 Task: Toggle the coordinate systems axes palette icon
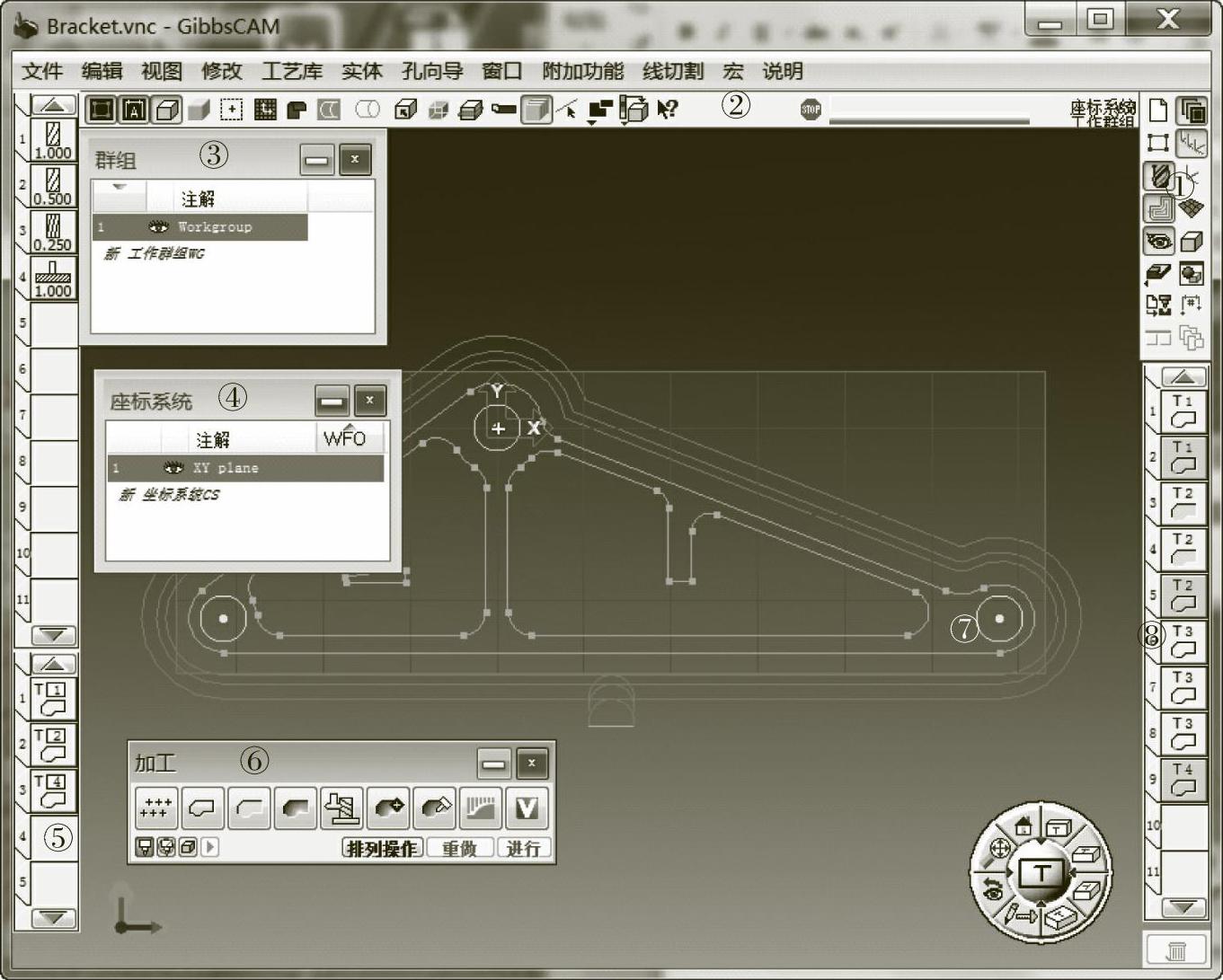click(x=1192, y=143)
